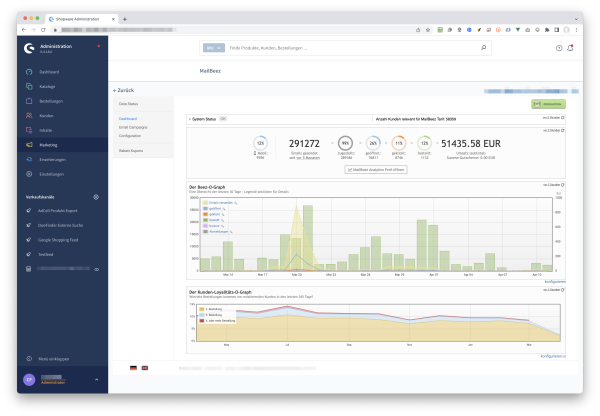Click the Erweiterungen plugin icon
Image resolution: width=600 pixels, height=416 pixels.
pos(29,160)
